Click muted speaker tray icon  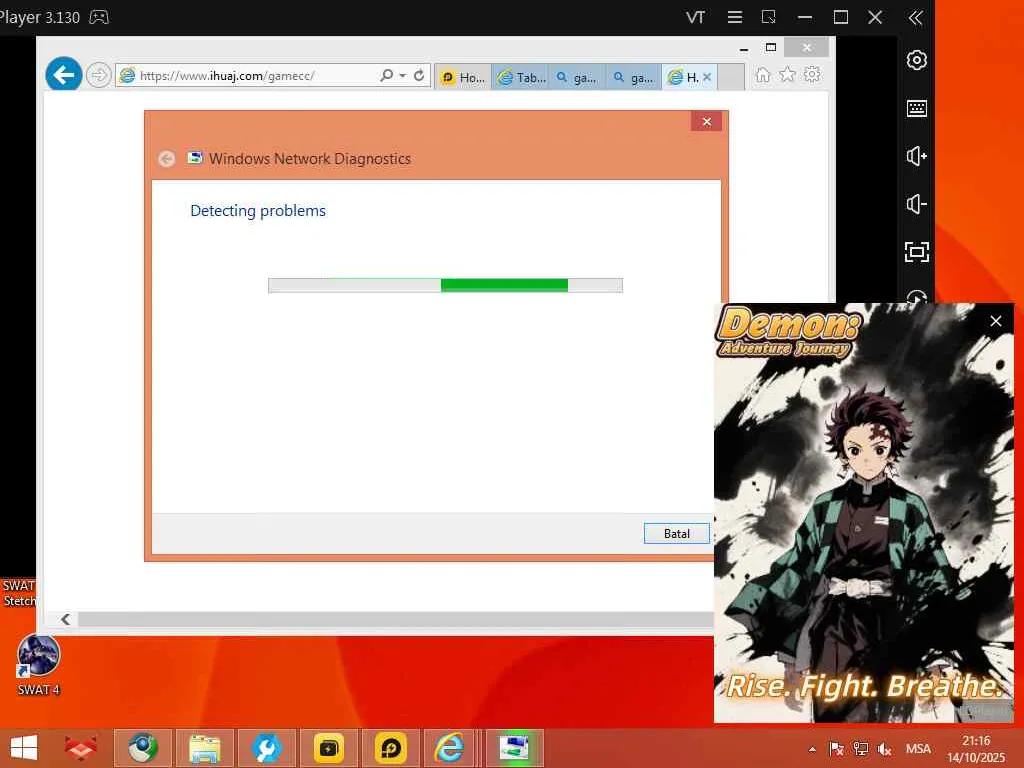click(885, 749)
